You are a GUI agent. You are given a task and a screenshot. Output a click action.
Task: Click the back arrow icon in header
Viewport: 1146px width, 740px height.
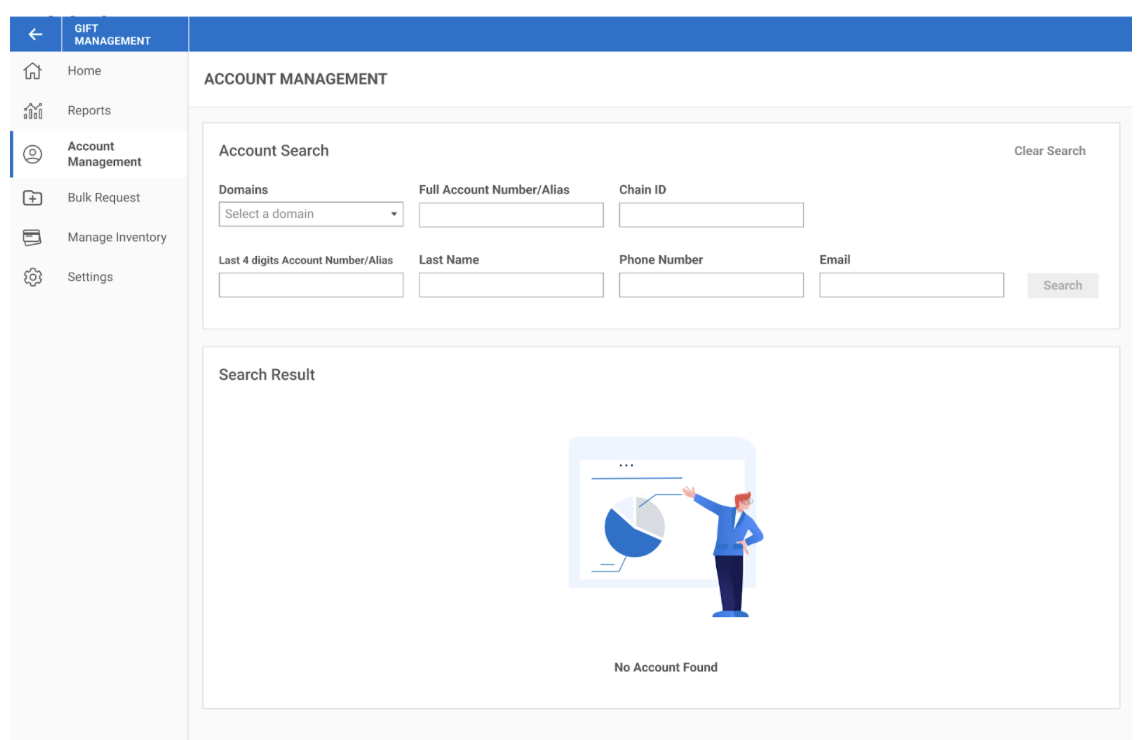coord(35,35)
